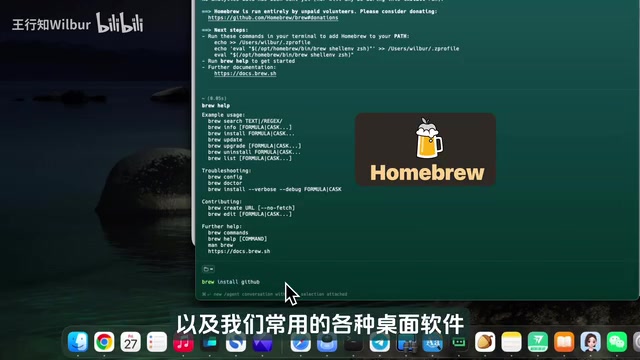Open the green chat-bubble icon app in Dock
Viewport: 640px width, 360px height.
(459, 343)
